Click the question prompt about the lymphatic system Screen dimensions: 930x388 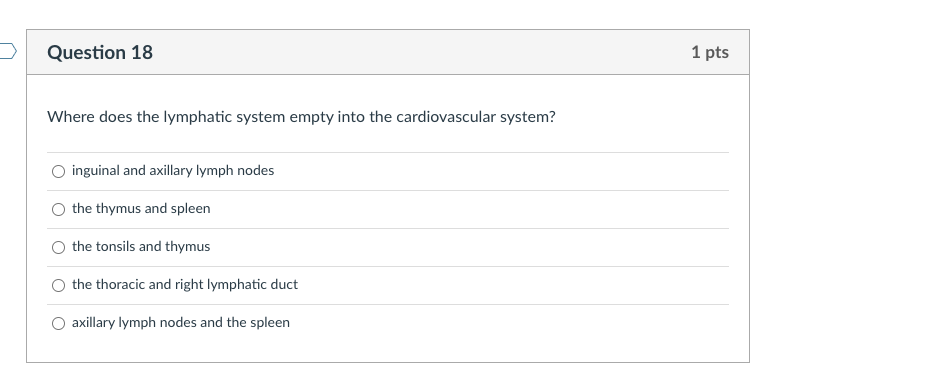point(301,117)
